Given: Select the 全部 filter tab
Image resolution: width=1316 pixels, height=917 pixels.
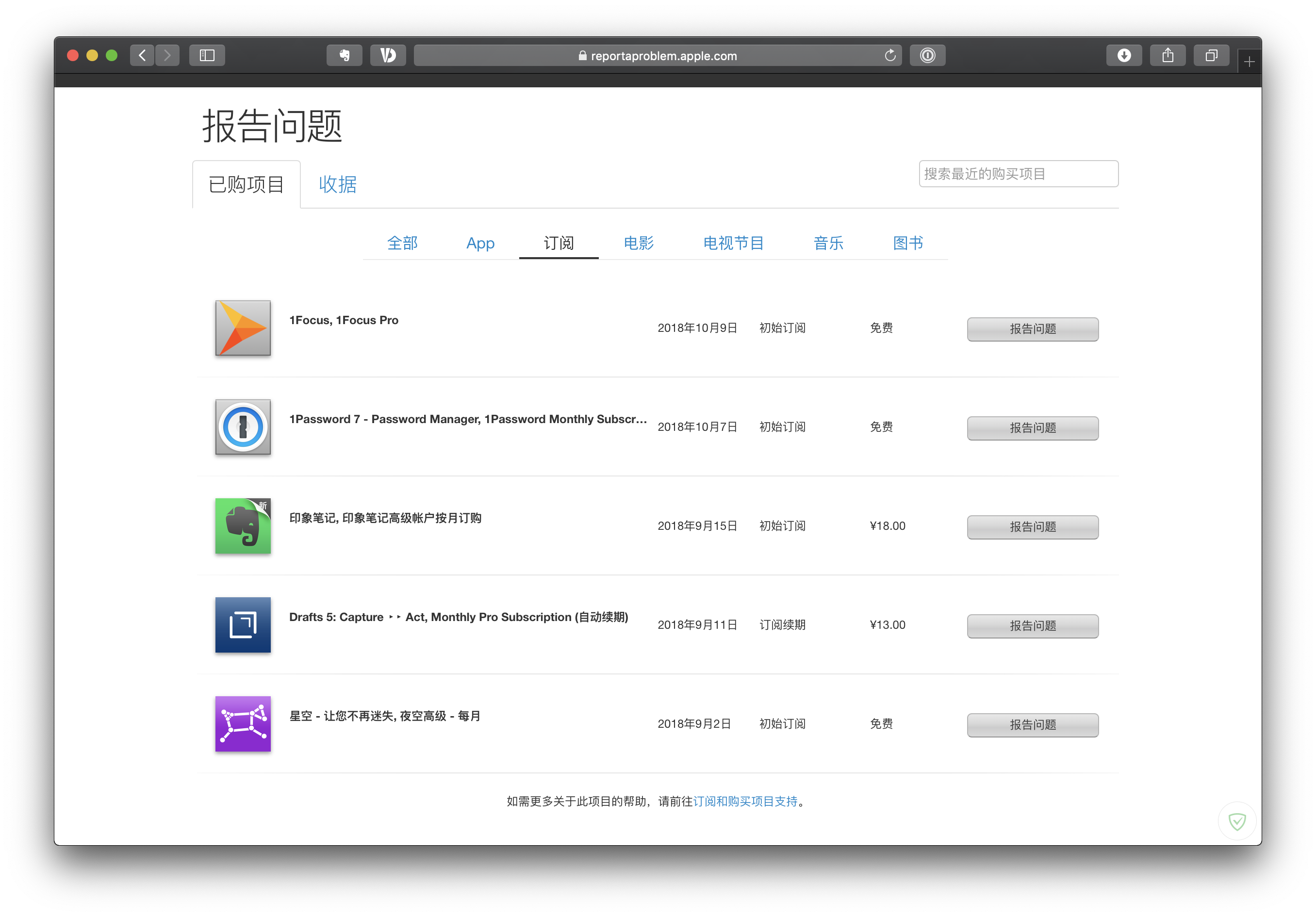Looking at the screenshot, I should 402,243.
